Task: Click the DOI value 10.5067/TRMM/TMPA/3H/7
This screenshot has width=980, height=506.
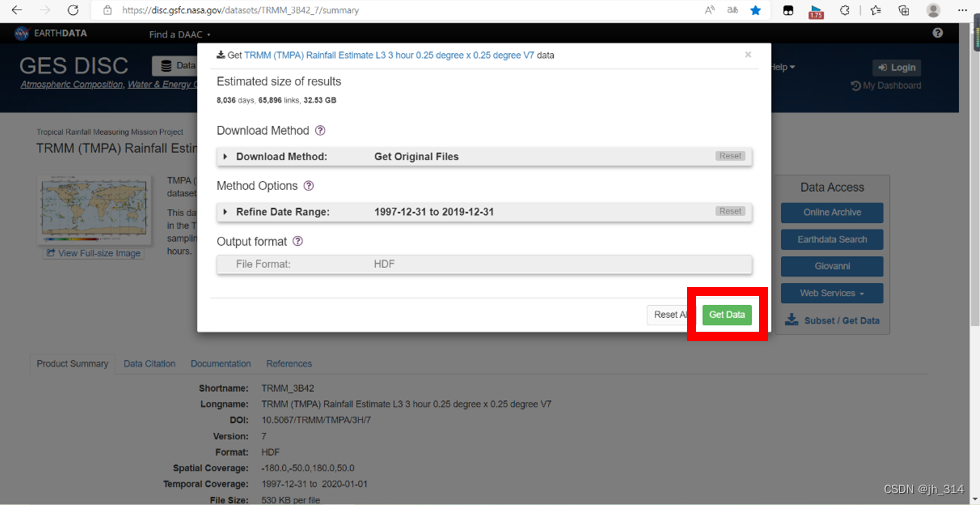Action: [x=316, y=420]
